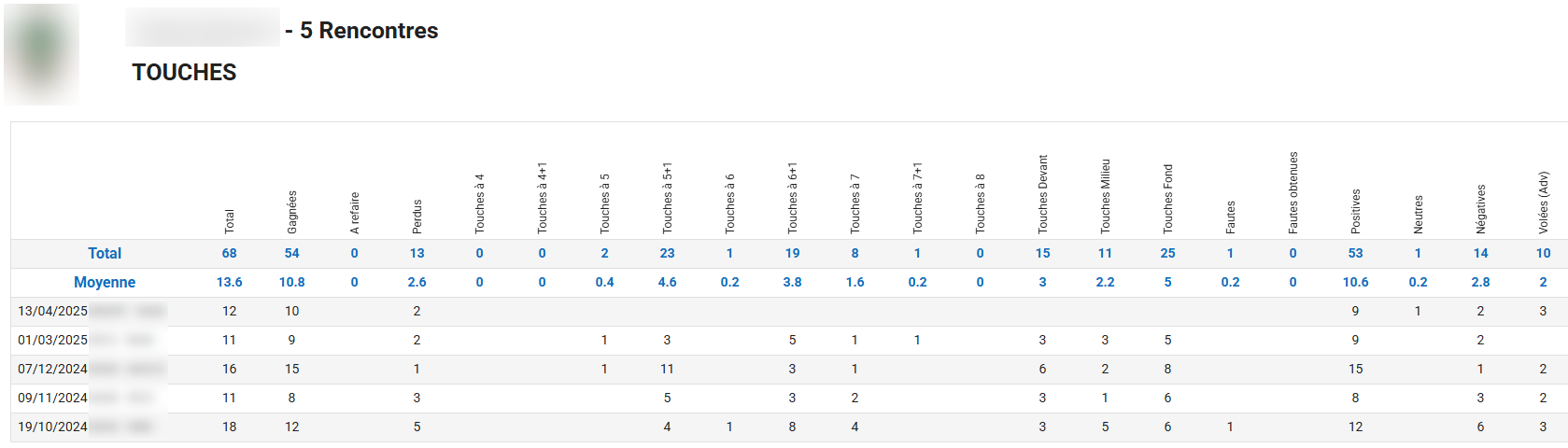
Task: Click the TOUCHES section heading
Action: (184, 72)
